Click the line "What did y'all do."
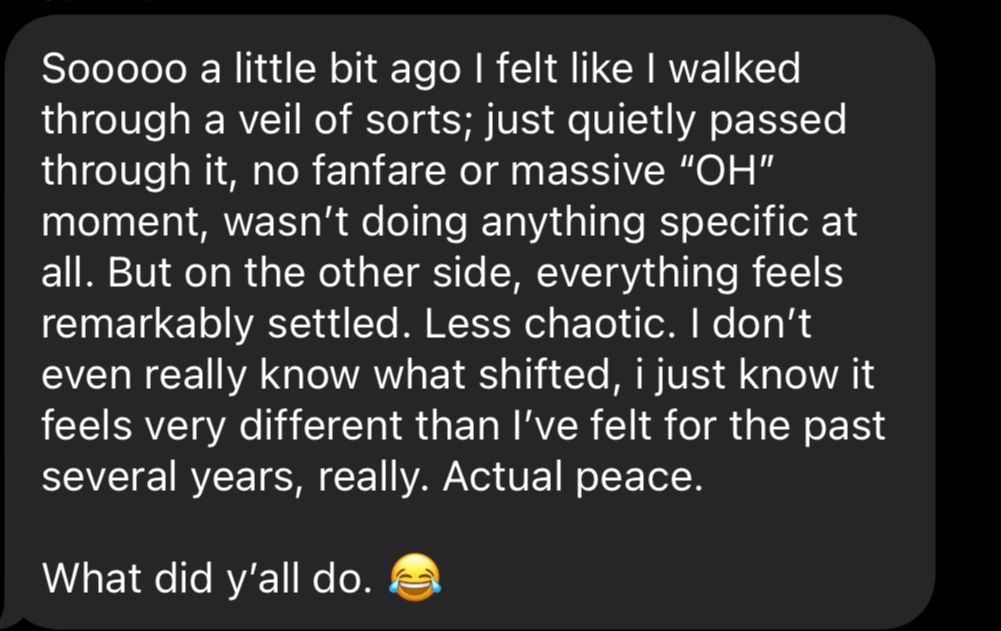This screenshot has height=631, width=1001. tap(207, 579)
